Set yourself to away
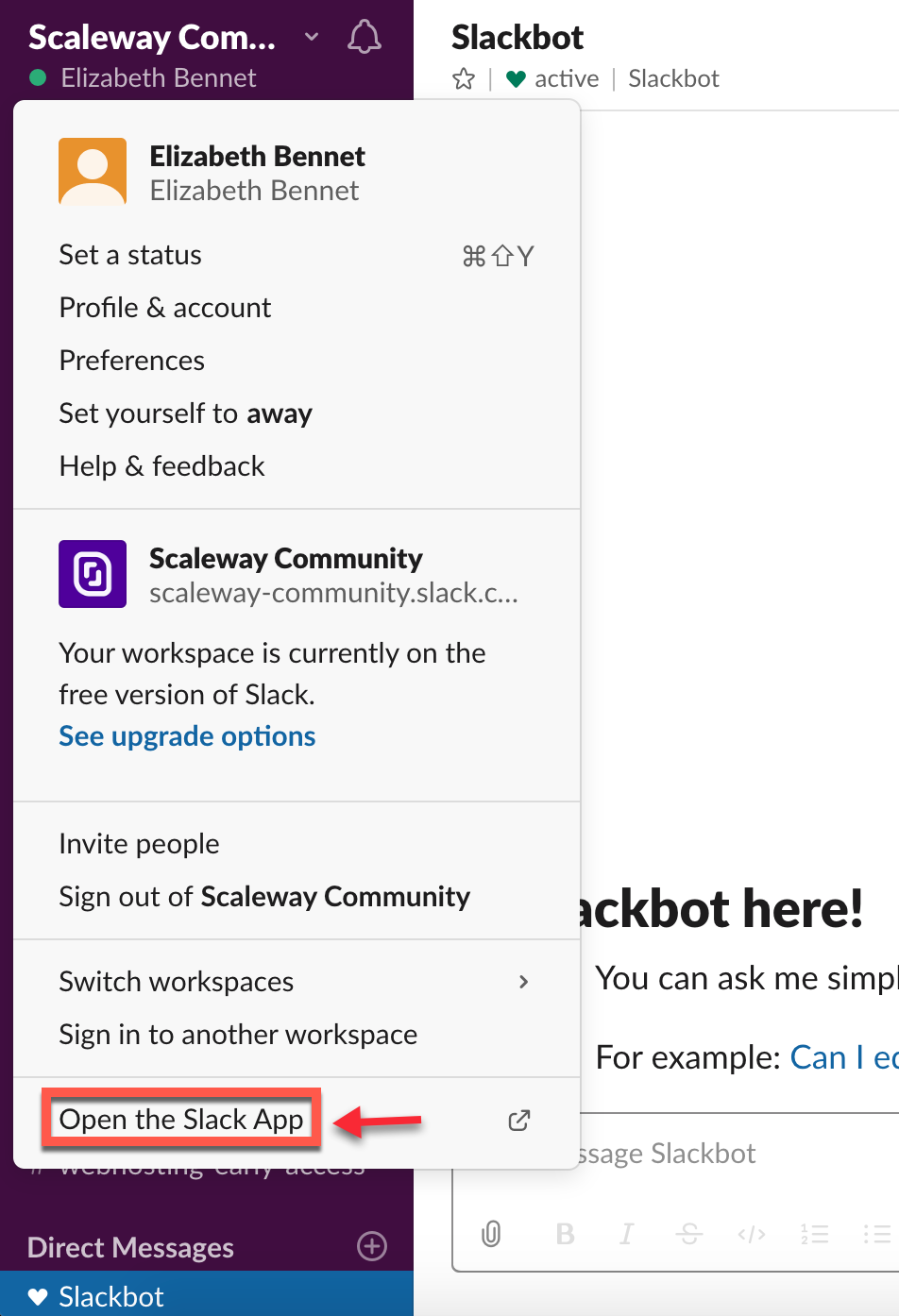The height and width of the screenshot is (1316, 899). tap(185, 413)
